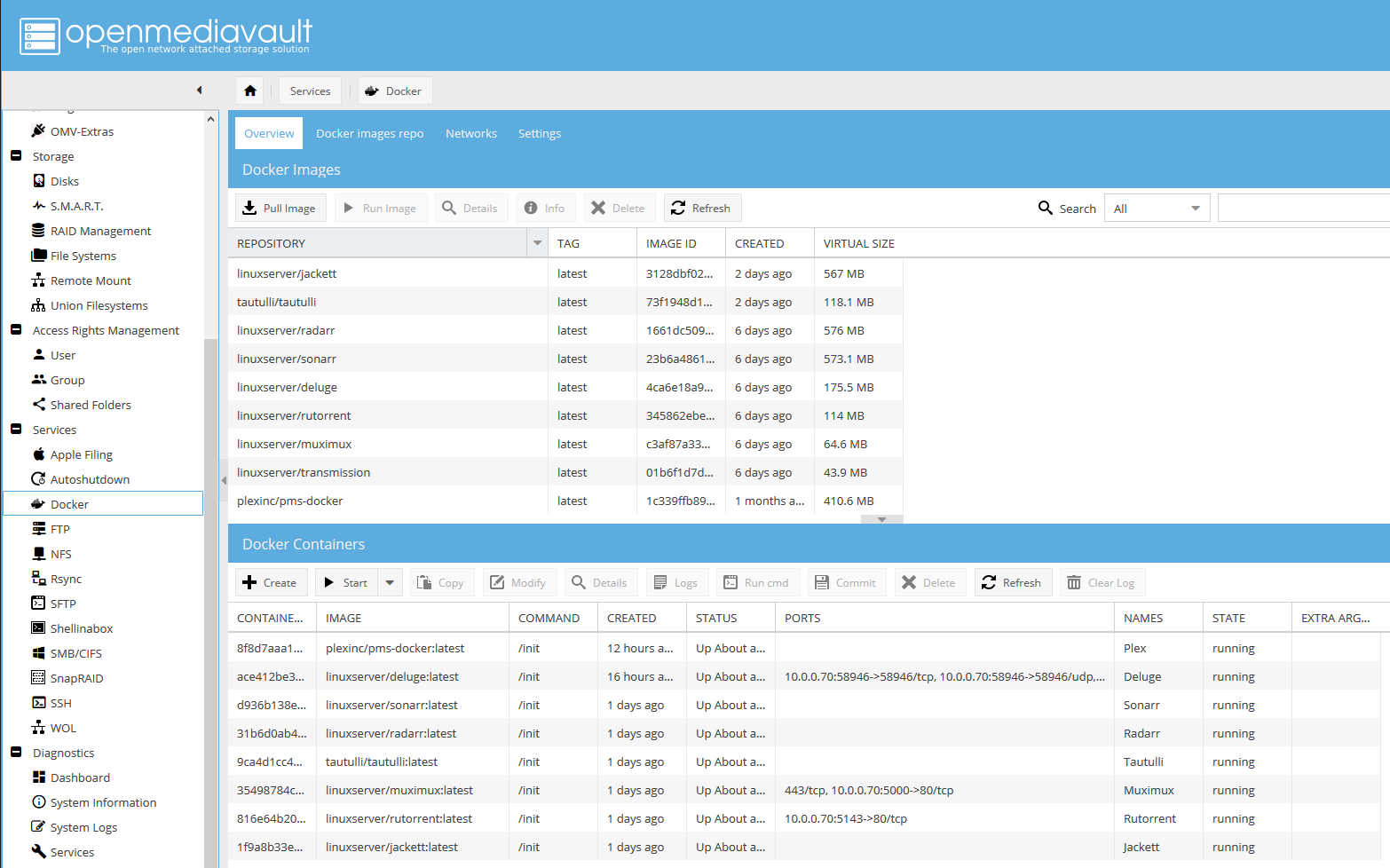Click the Start container button

pos(346,582)
